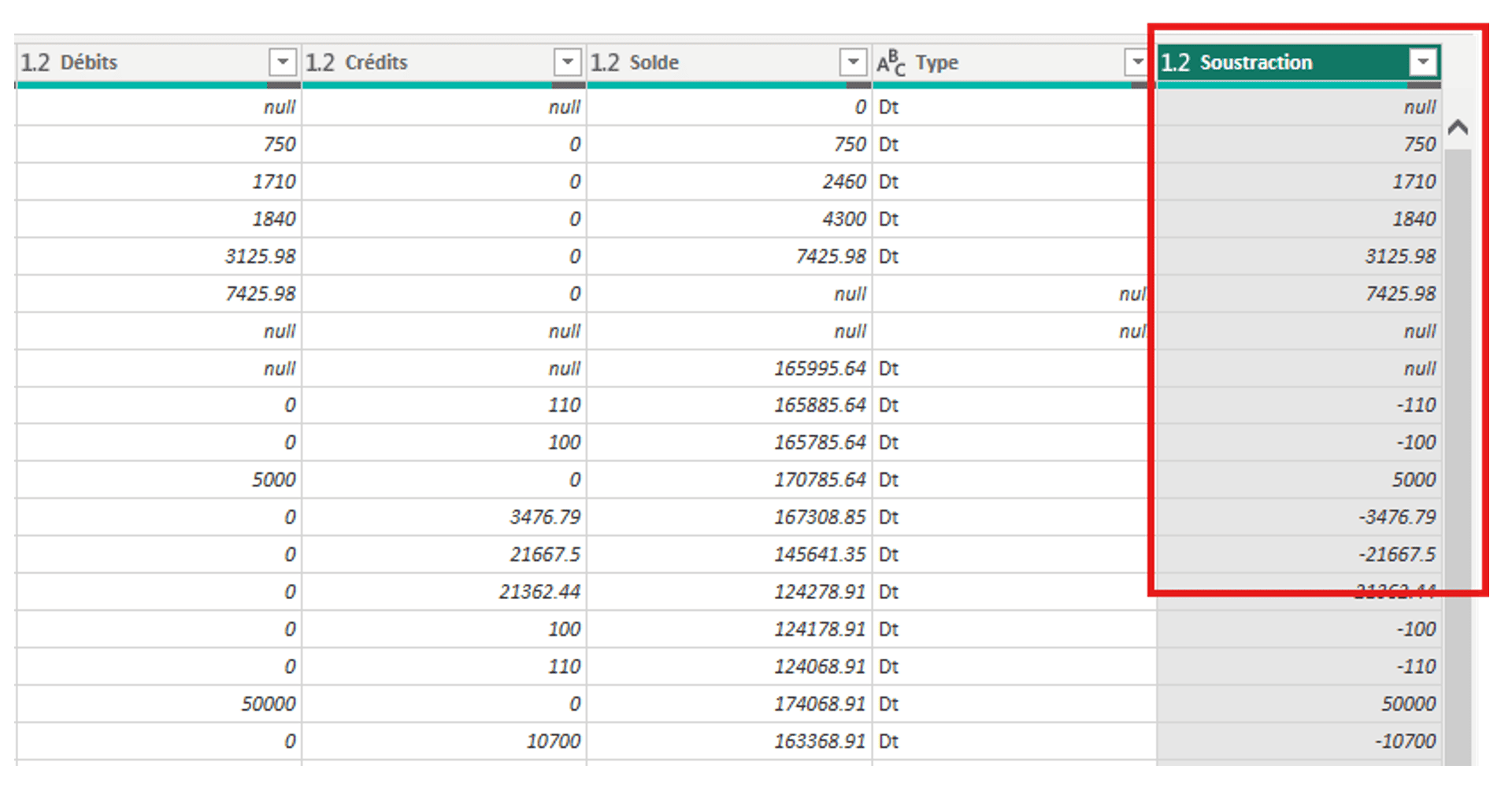Select the 50000 cell in Débits column
This screenshot has width=1512, height=795.
269,704
